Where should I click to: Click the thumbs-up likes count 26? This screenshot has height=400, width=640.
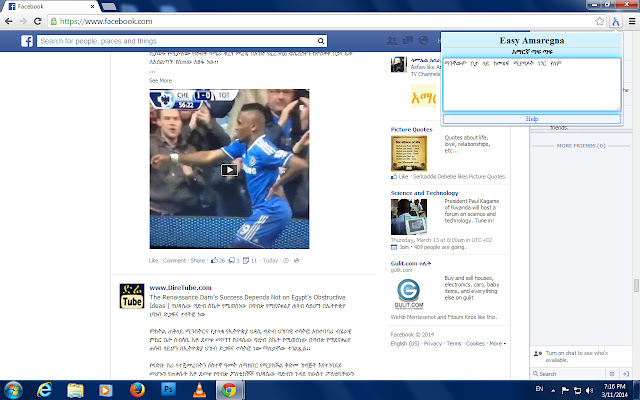pos(218,260)
